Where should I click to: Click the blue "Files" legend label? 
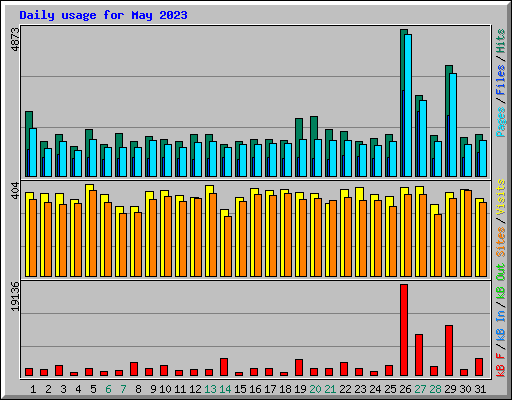click(501, 80)
